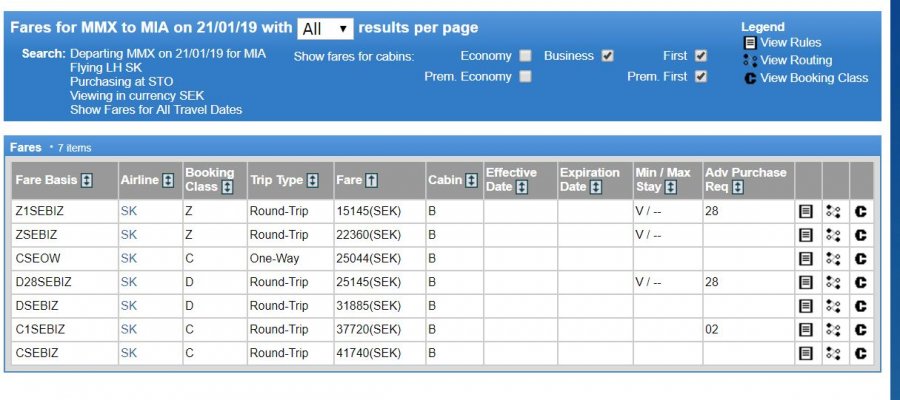Viewport: 900px width, 400px height.
Task: View routing for DSEBIZ fare row
Action: click(x=833, y=306)
